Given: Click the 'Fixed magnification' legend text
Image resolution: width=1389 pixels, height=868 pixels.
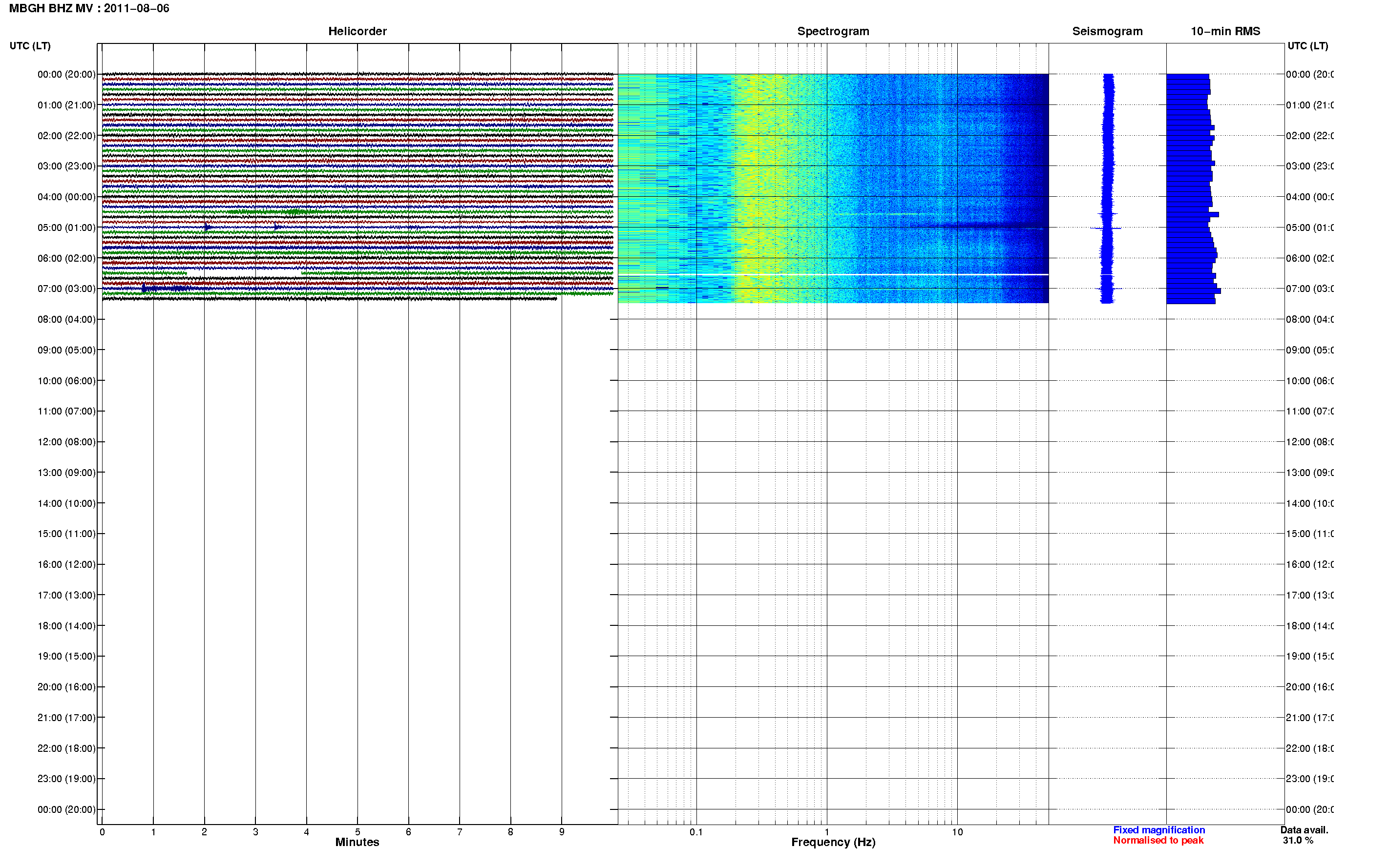Looking at the screenshot, I should (x=1159, y=830).
